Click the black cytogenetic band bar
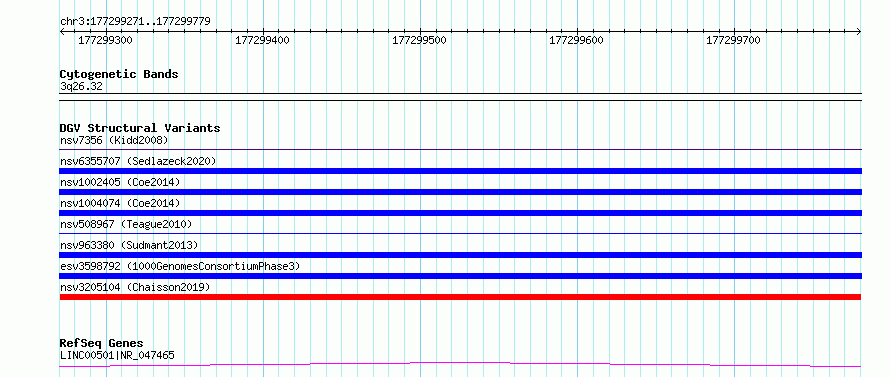 460,97
